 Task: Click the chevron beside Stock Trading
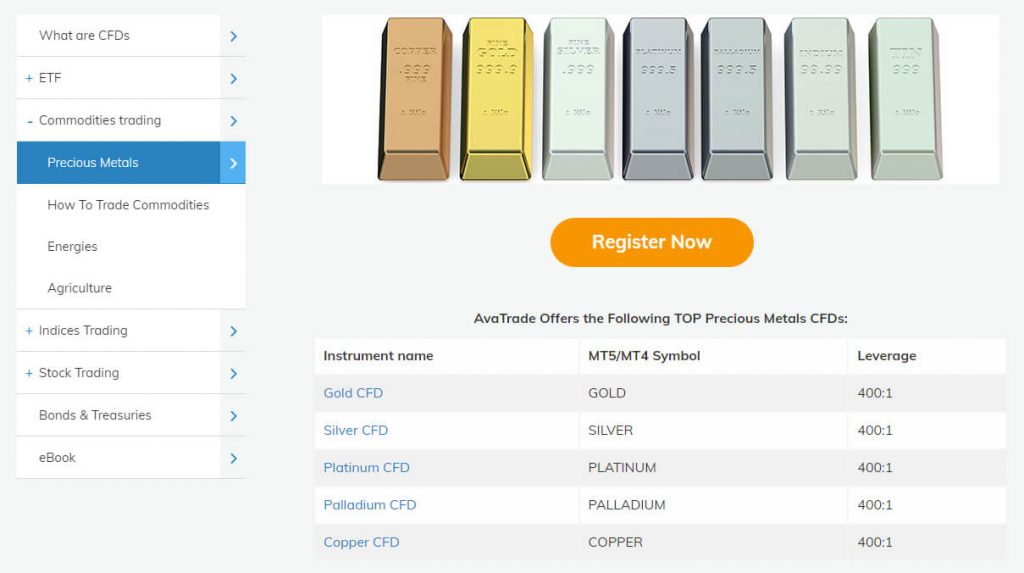(233, 374)
